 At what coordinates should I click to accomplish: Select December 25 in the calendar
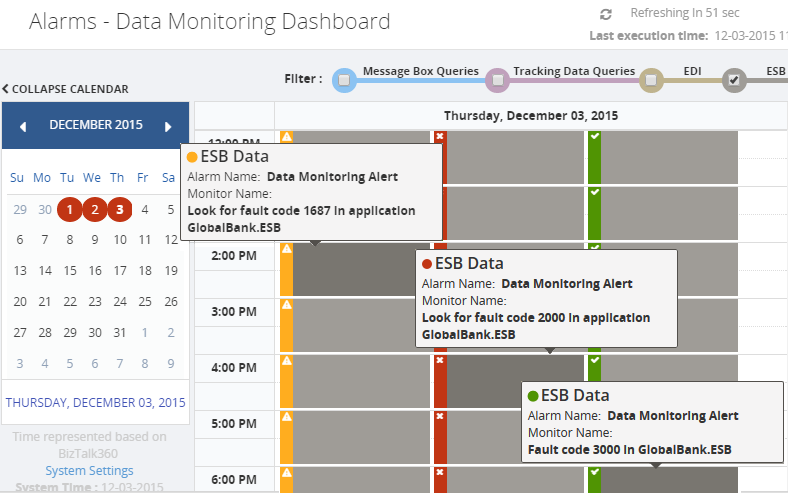pyautogui.click(x=145, y=302)
